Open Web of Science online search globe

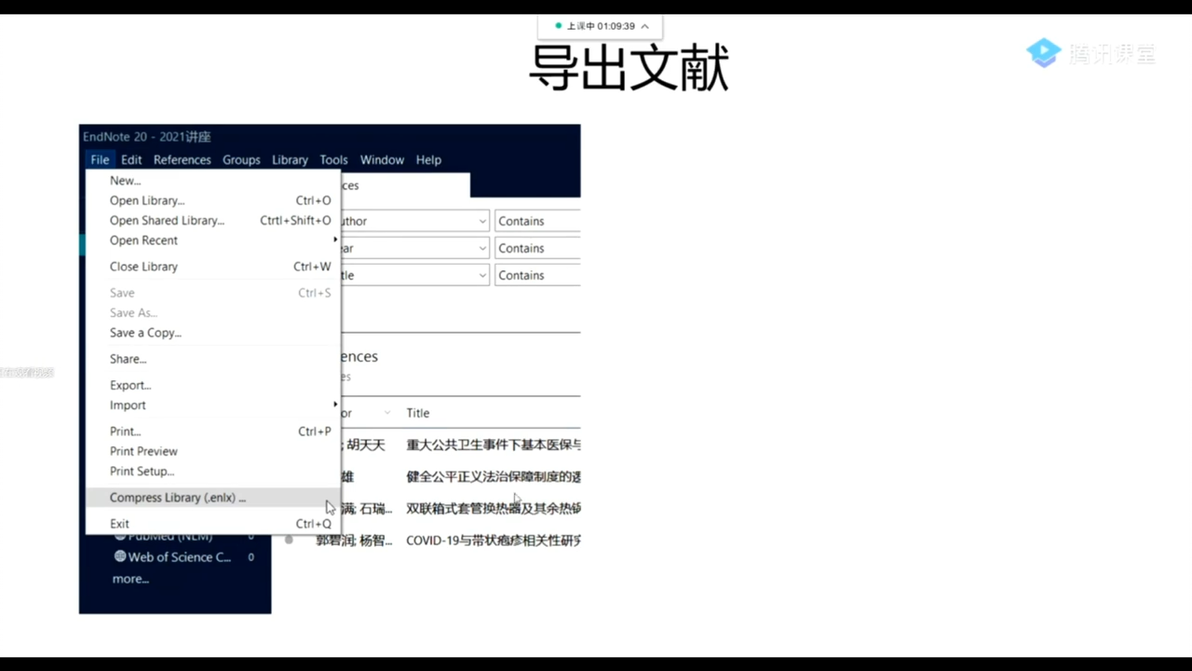click(x=120, y=556)
